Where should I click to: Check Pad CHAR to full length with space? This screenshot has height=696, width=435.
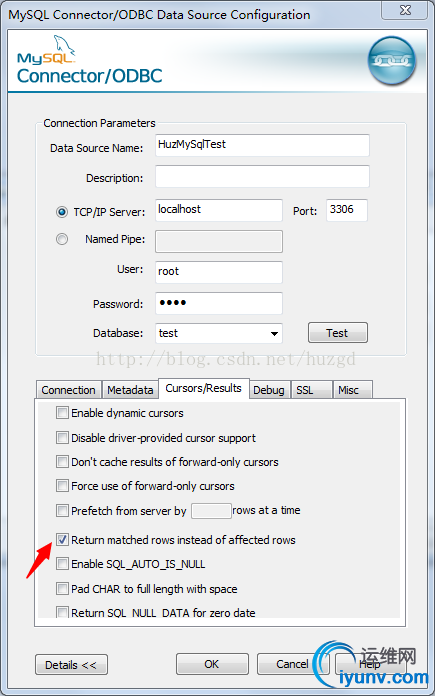tap(62, 589)
